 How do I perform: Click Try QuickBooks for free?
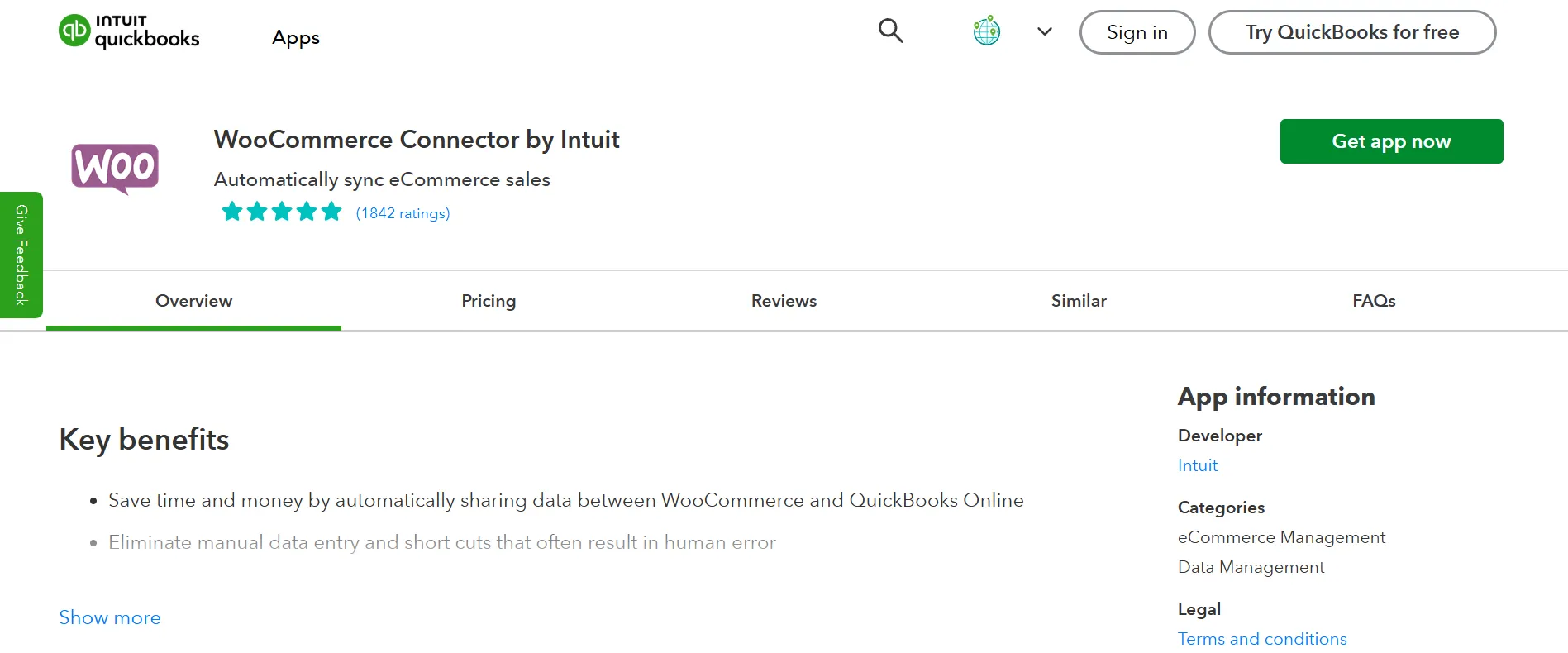point(1352,32)
